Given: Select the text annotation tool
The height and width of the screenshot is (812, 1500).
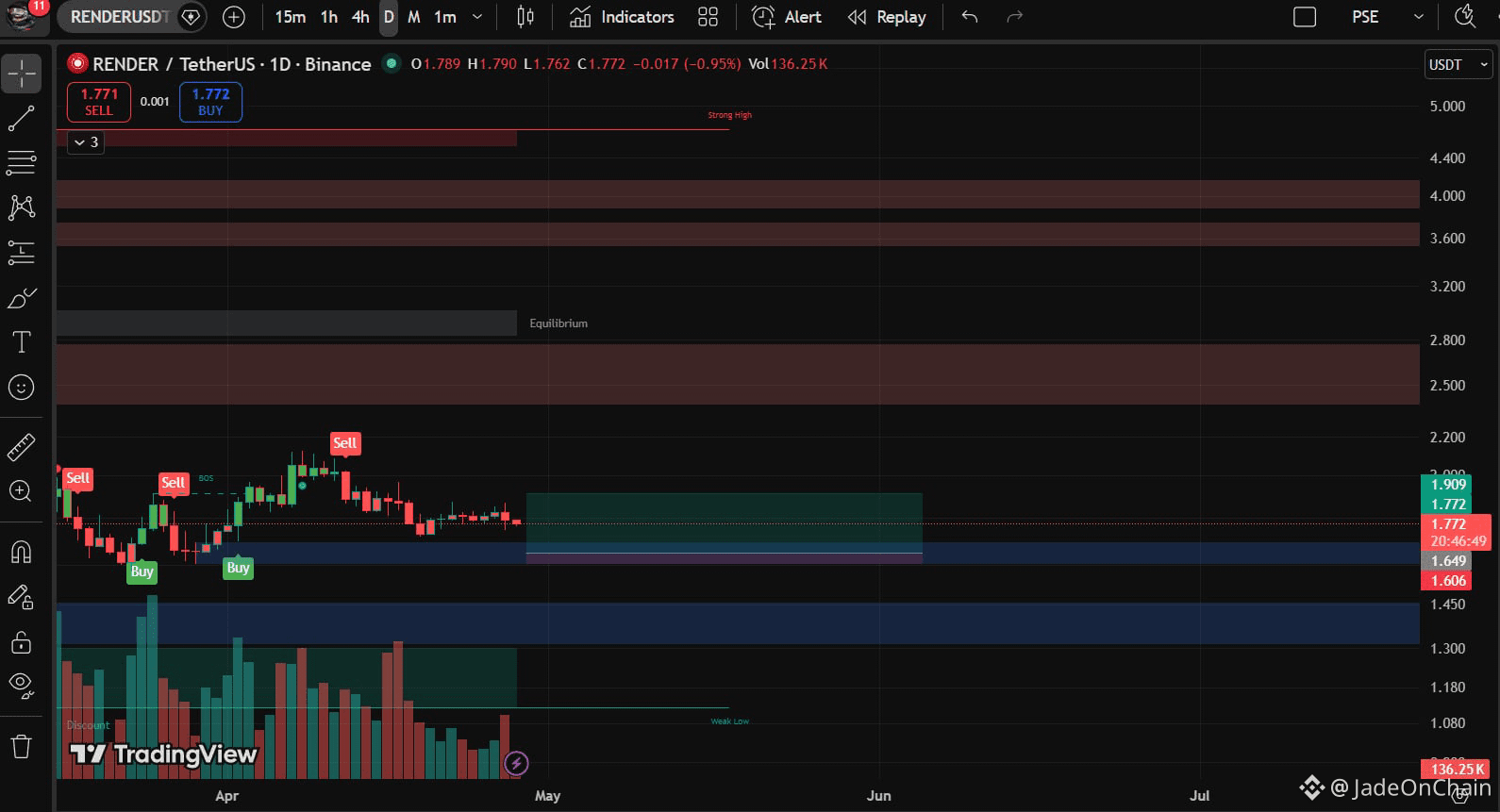Looking at the screenshot, I should pos(22,342).
